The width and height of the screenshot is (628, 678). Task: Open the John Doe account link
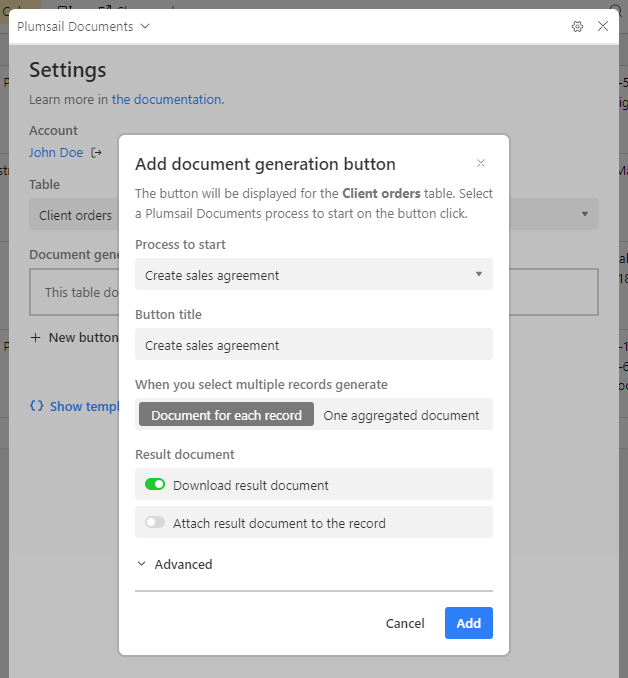click(56, 153)
